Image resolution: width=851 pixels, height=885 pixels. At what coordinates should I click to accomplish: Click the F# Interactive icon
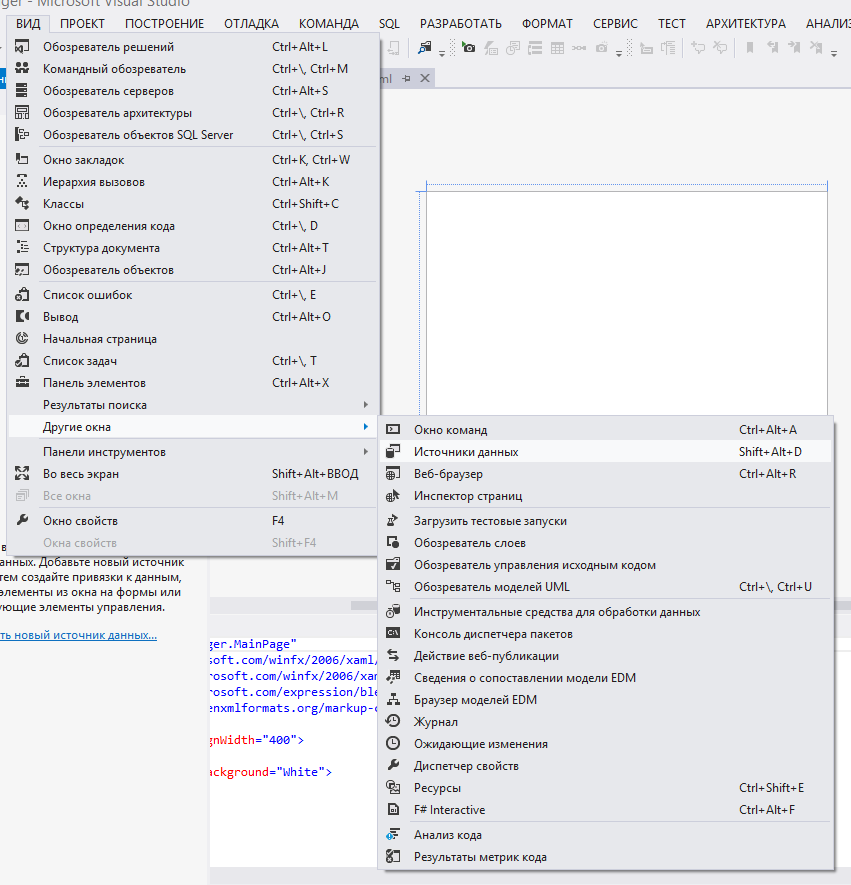(393, 809)
